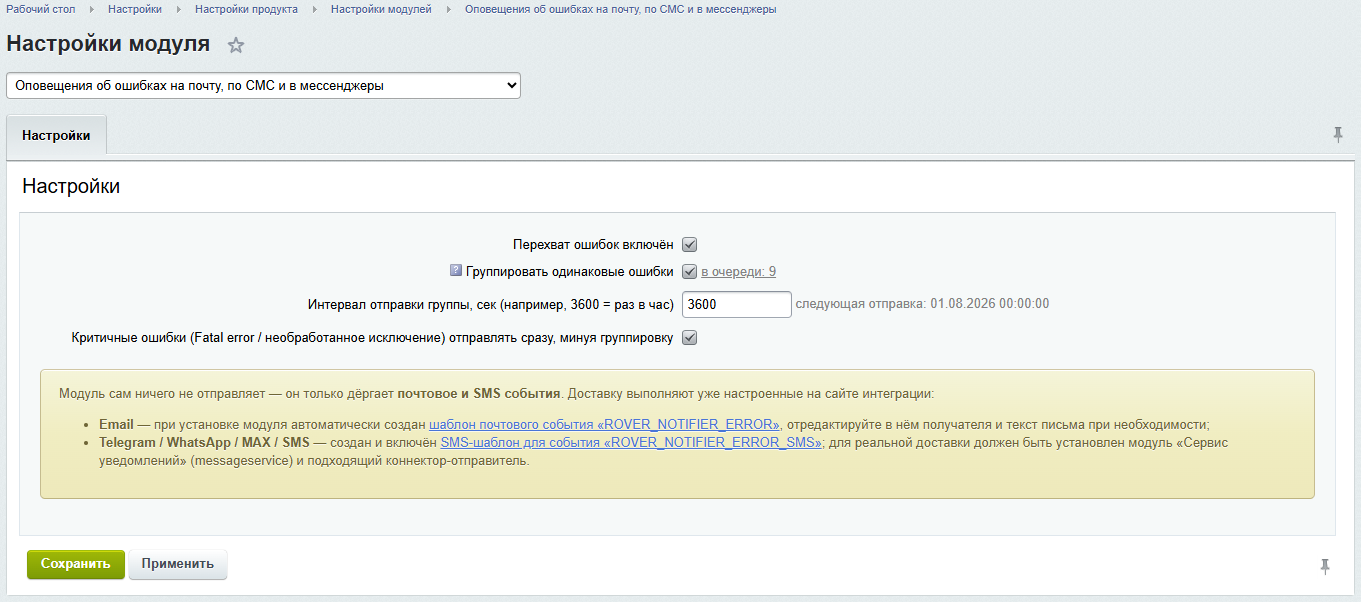Click the pin icon beside the Применить button
This screenshot has width=1361, height=602.
click(1325, 567)
